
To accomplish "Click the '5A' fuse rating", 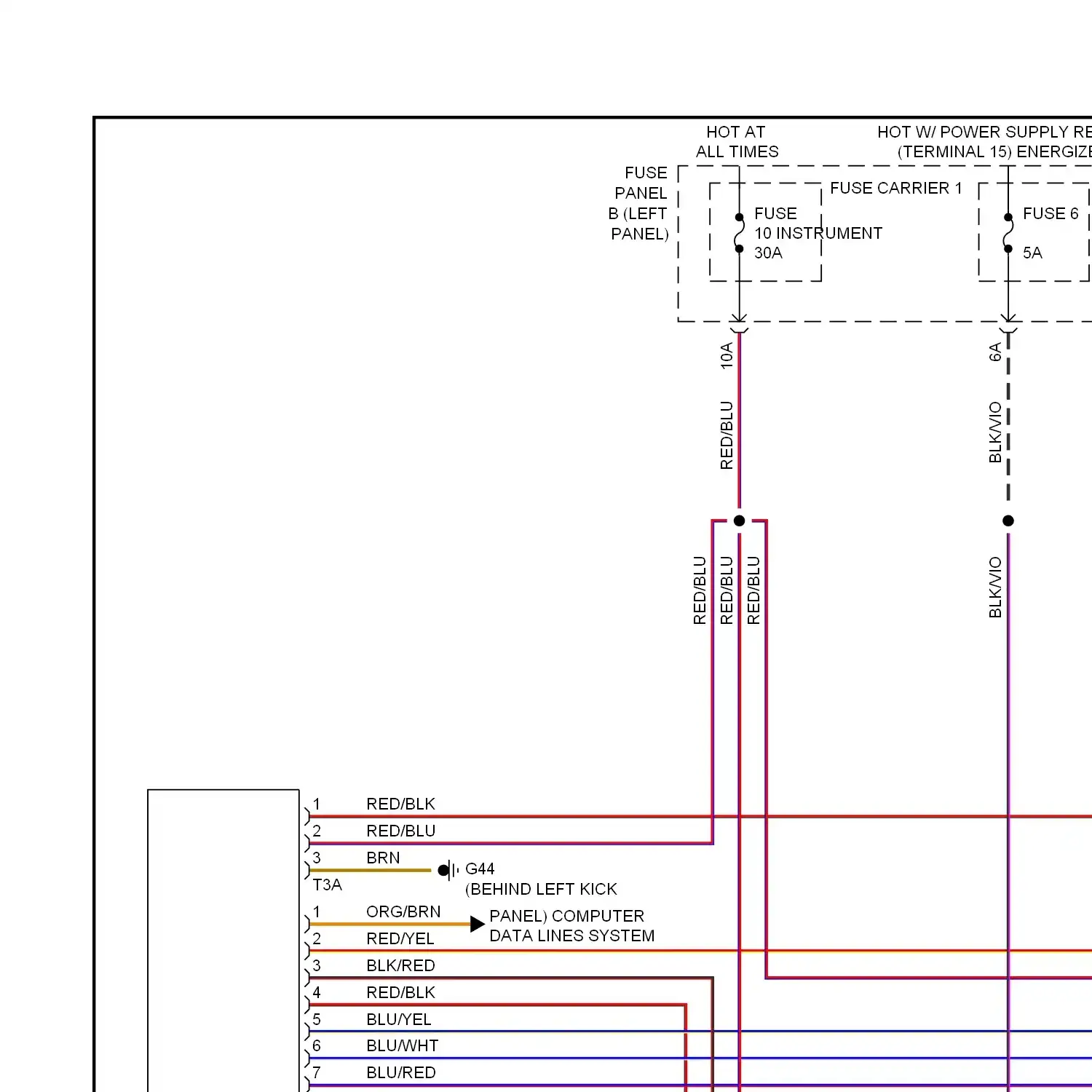I will [x=1032, y=253].
